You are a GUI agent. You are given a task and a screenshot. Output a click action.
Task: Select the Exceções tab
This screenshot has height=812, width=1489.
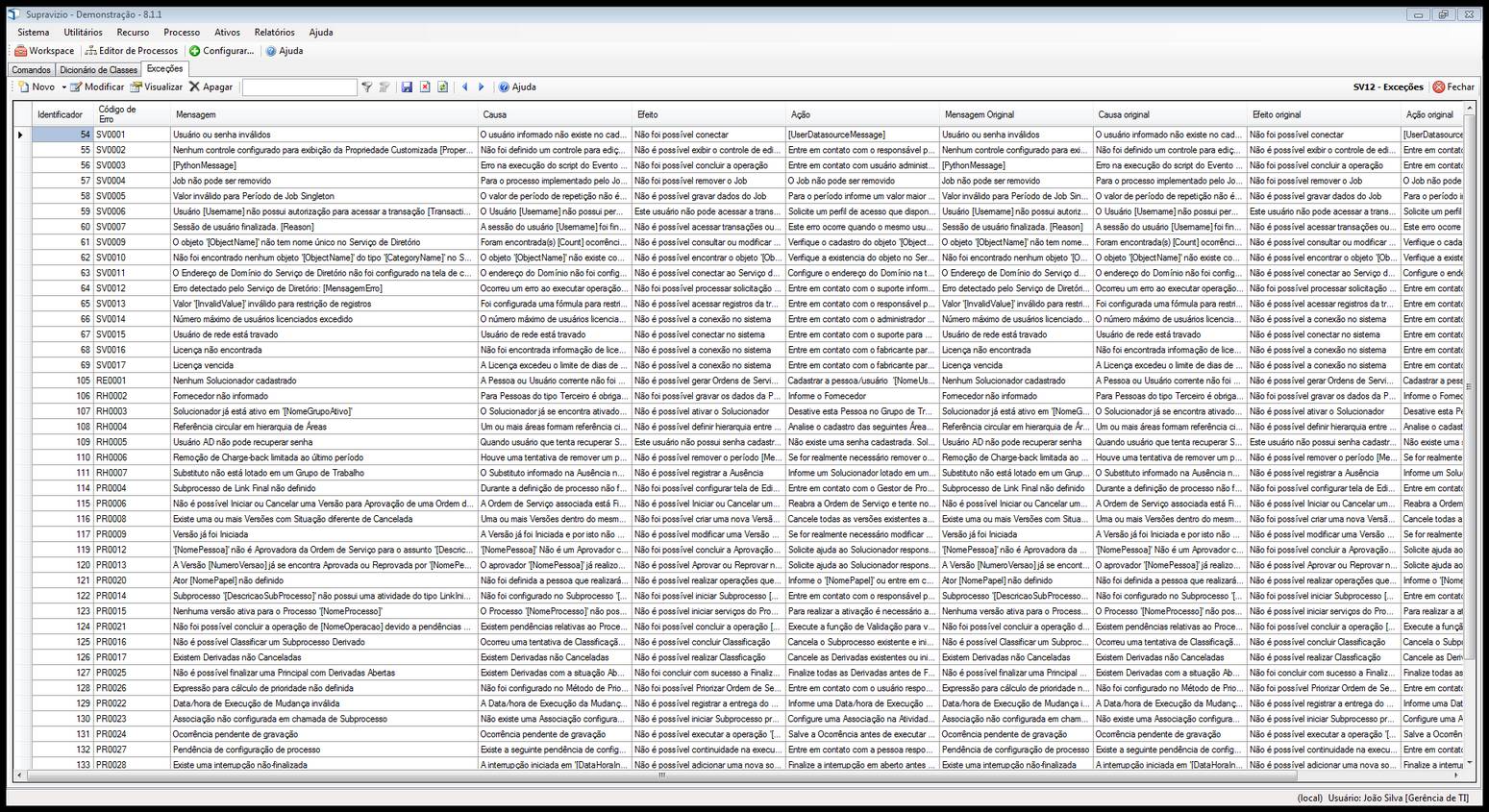(x=164, y=69)
